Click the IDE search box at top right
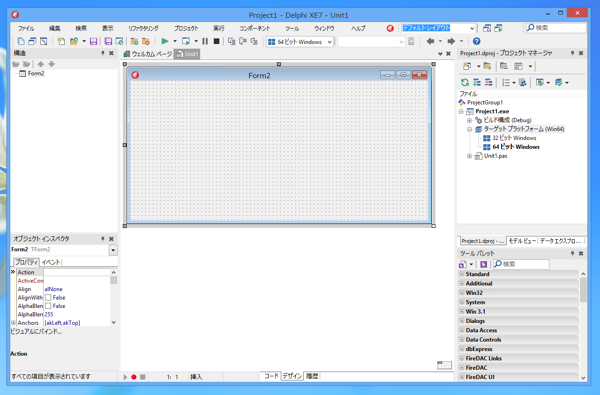600x395 pixels. pyautogui.click(x=556, y=28)
